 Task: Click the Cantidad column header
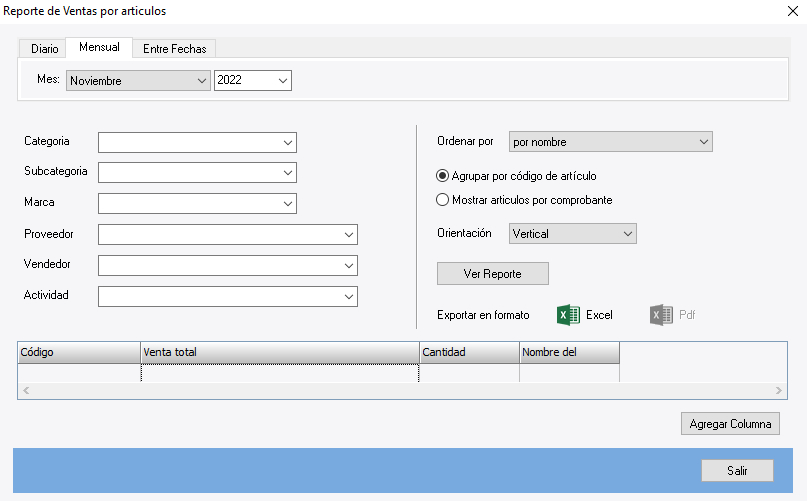pos(469,352)
